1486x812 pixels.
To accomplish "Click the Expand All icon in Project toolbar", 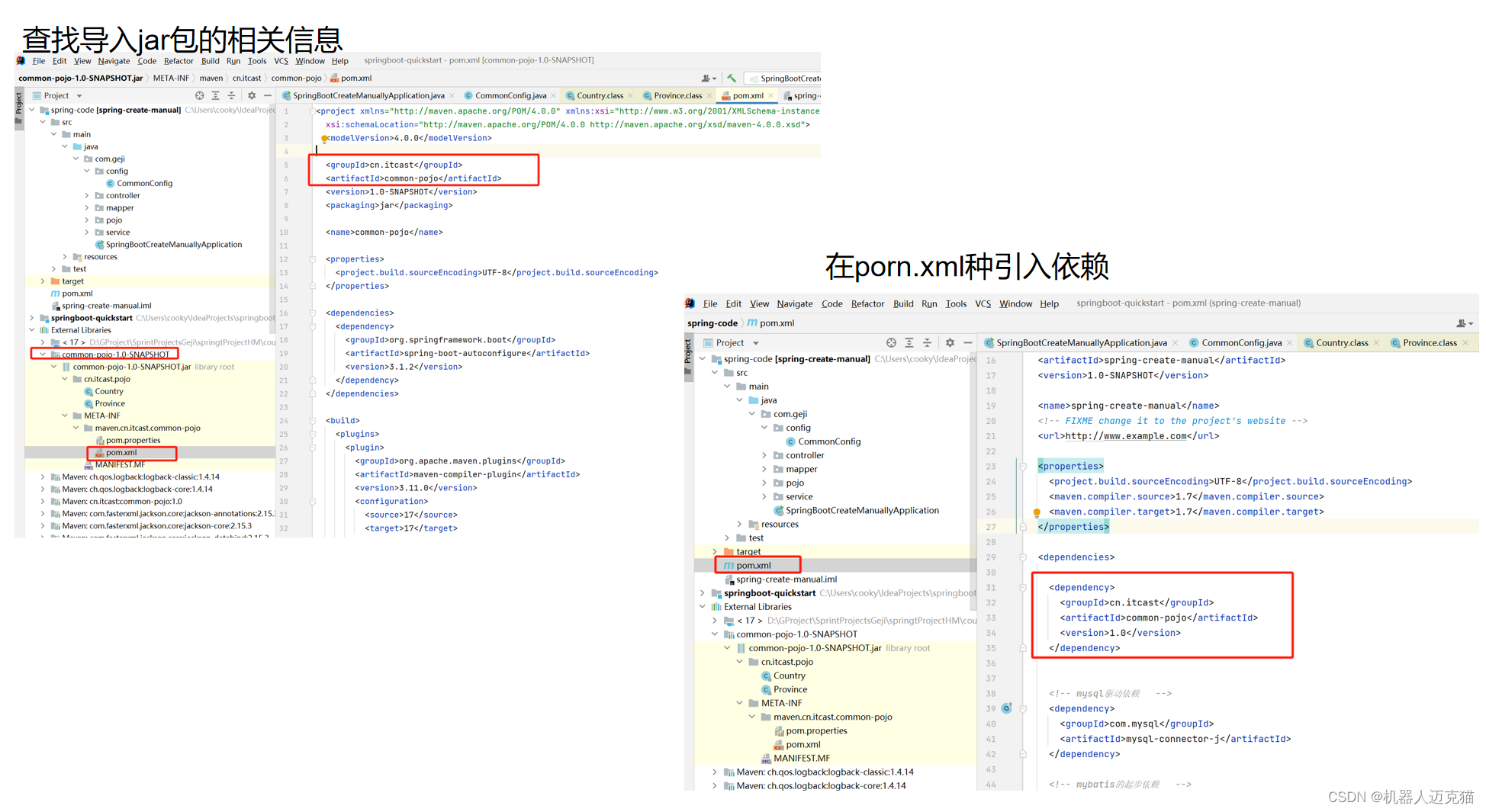I will (216, 95).
